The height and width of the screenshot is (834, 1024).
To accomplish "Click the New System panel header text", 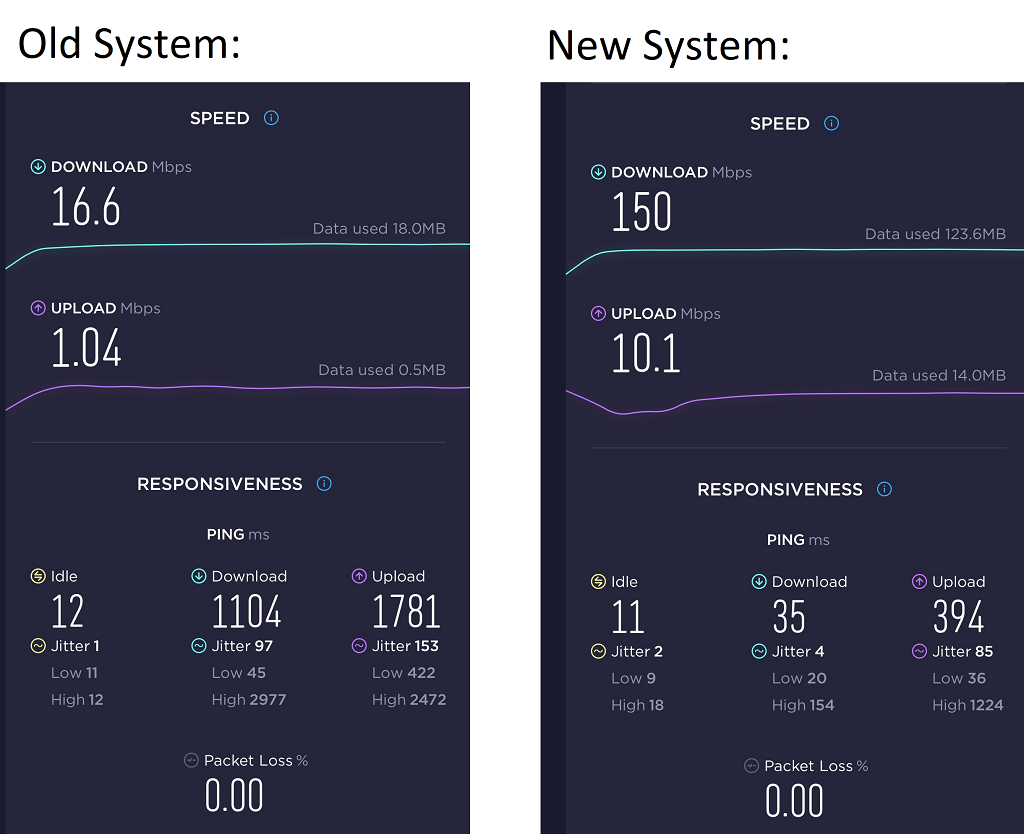I will 670,44.
